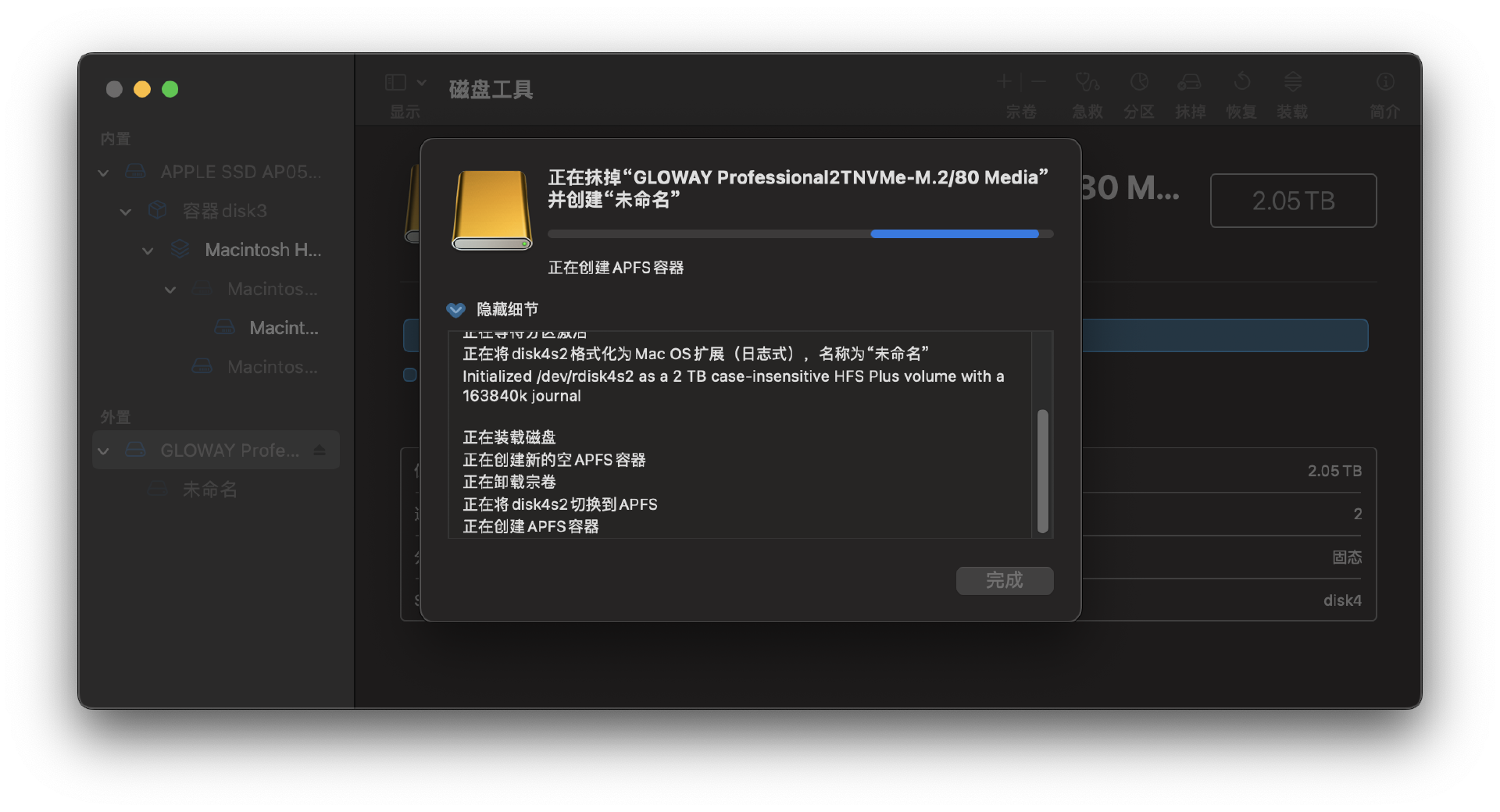Click the eject icon next to GLOWAY
Viewport: 1500px width, 812px height.
pyautogui.click(x=320, y=451)
